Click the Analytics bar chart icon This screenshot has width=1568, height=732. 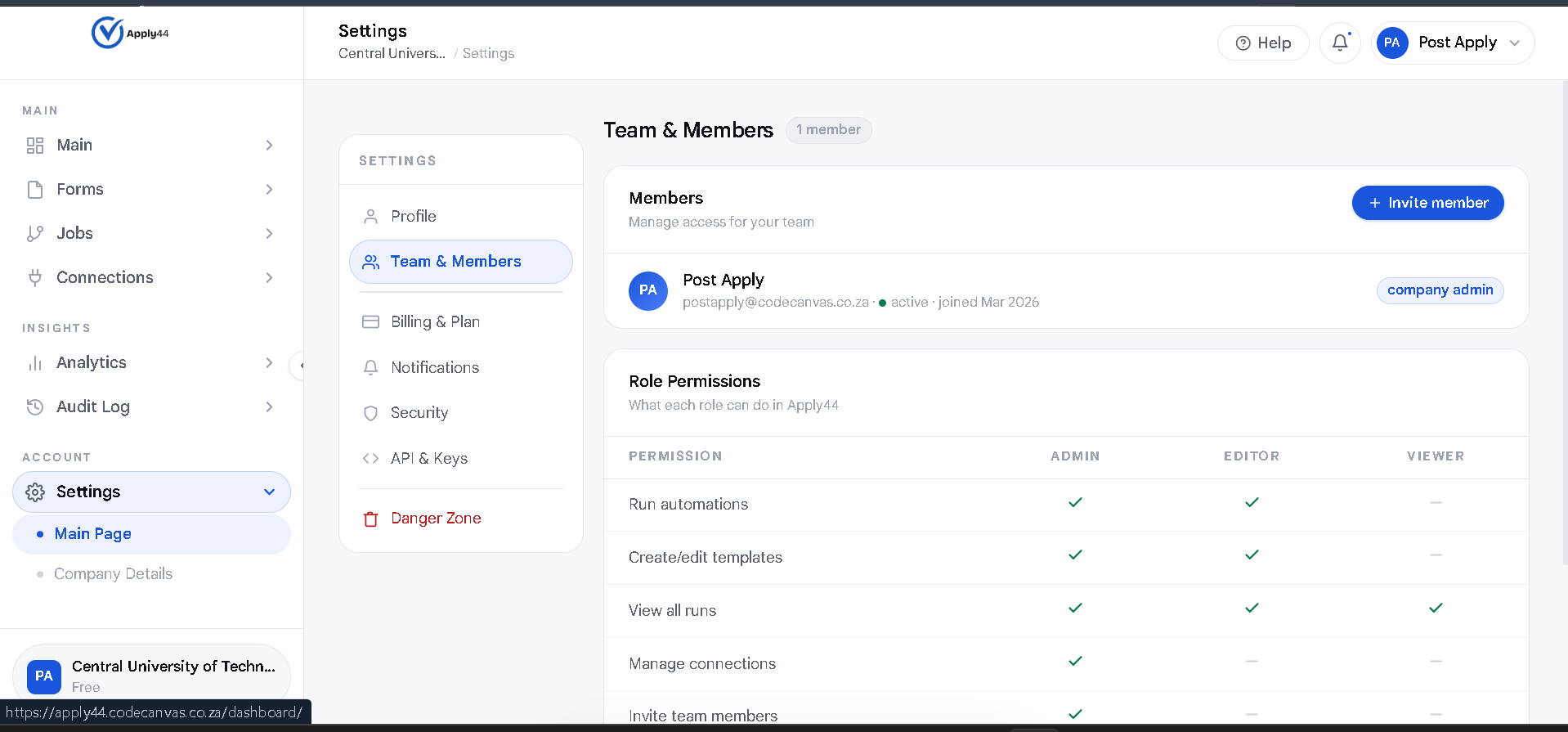35,363
